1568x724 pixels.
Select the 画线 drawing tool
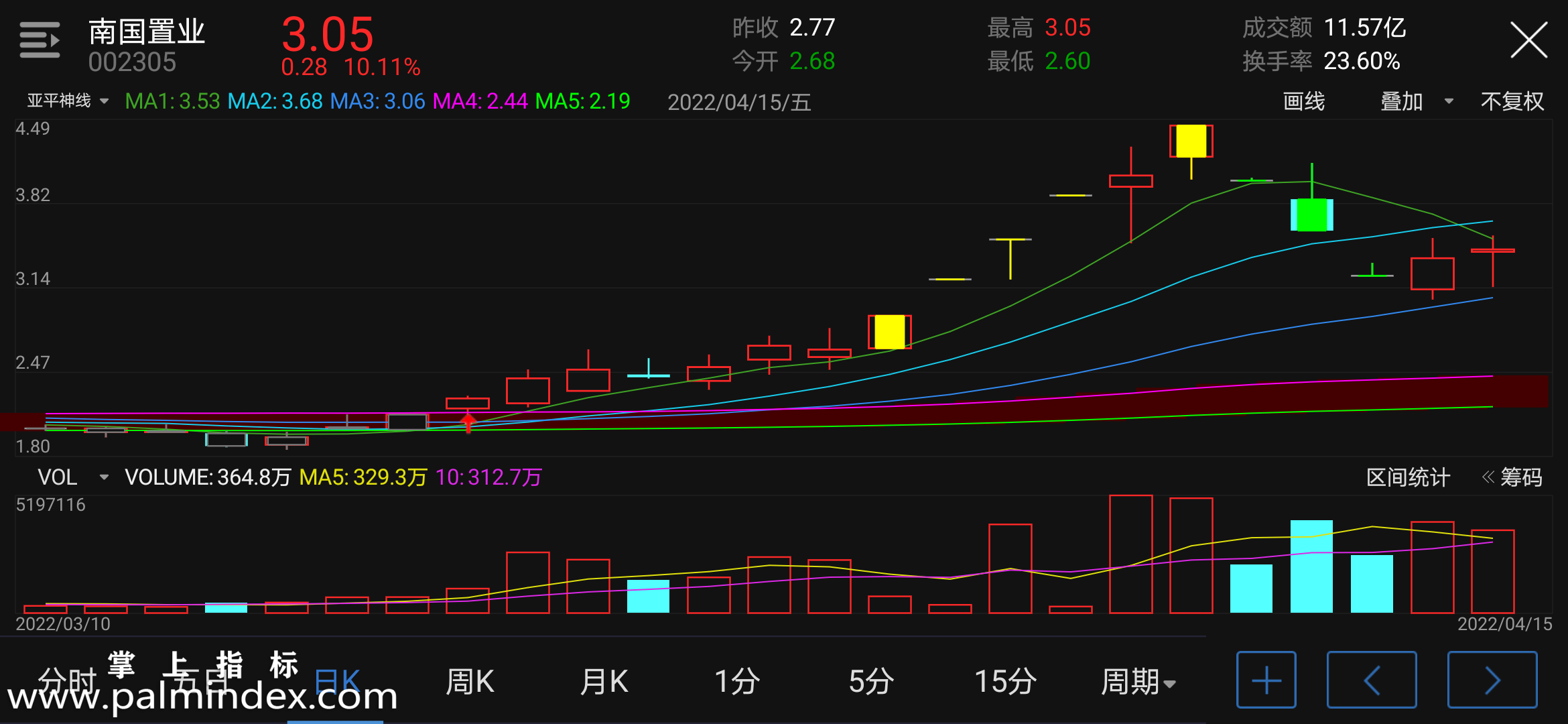coord(1304,101)
